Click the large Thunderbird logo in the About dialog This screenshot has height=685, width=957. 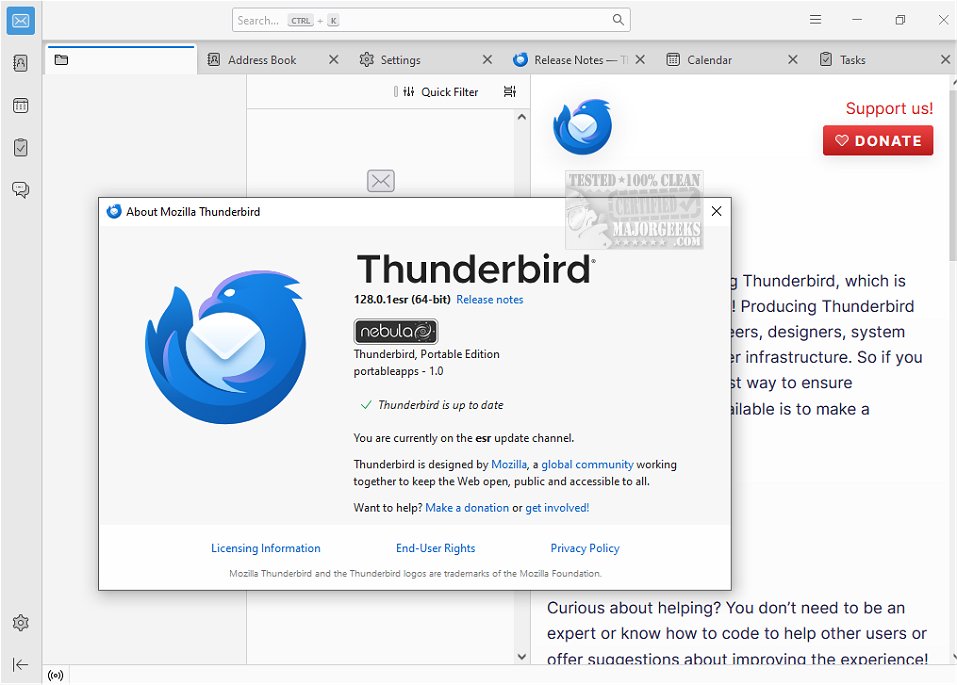226,347
